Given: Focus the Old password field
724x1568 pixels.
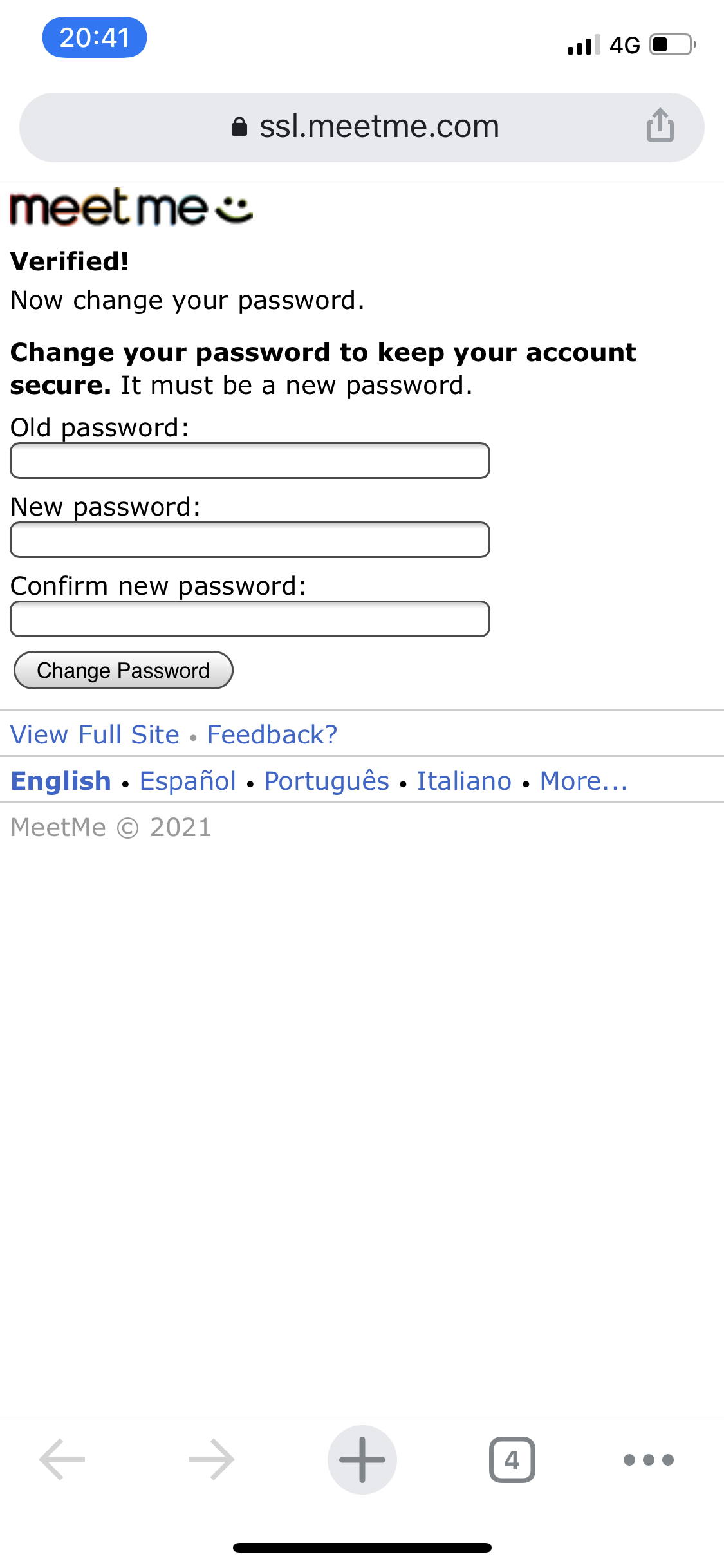Looking at the screenshot, I should (250, 461).
